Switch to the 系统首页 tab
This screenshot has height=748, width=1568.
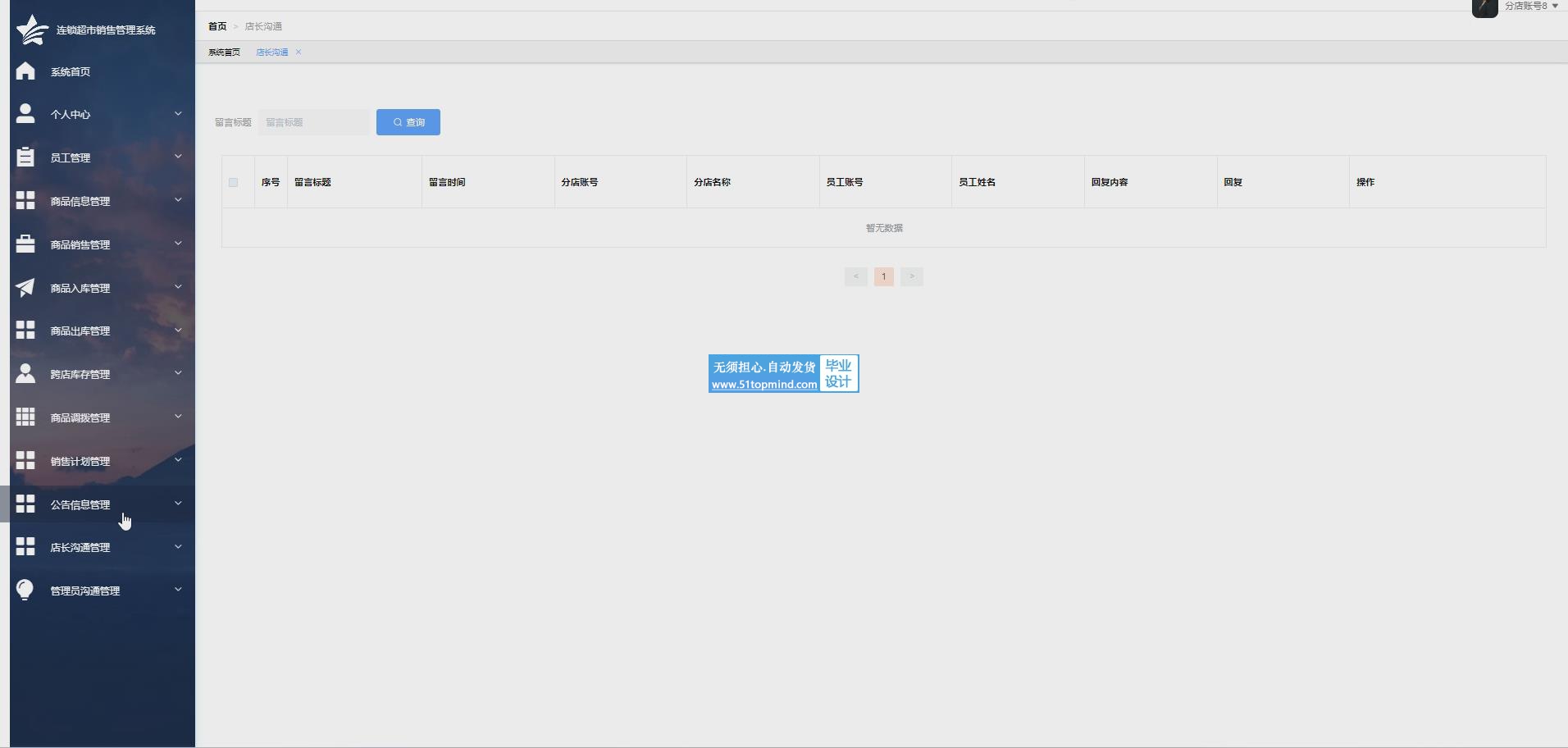pos(224,52)
